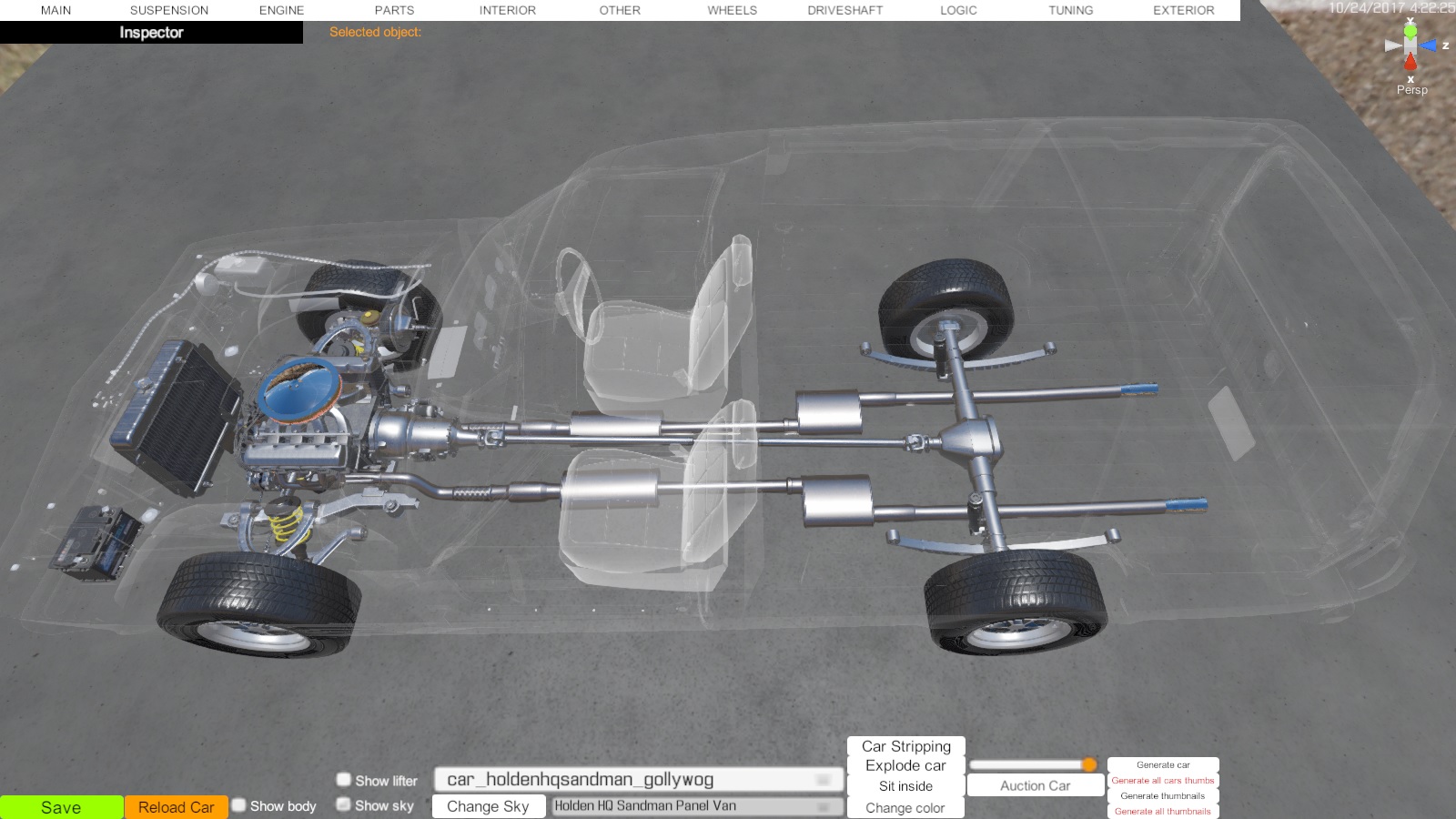The width and height of the screenshot is (1456, 819).
Task: Toggle the Show body checkbox
Action: pyautogui.click(x=239, y=805)
